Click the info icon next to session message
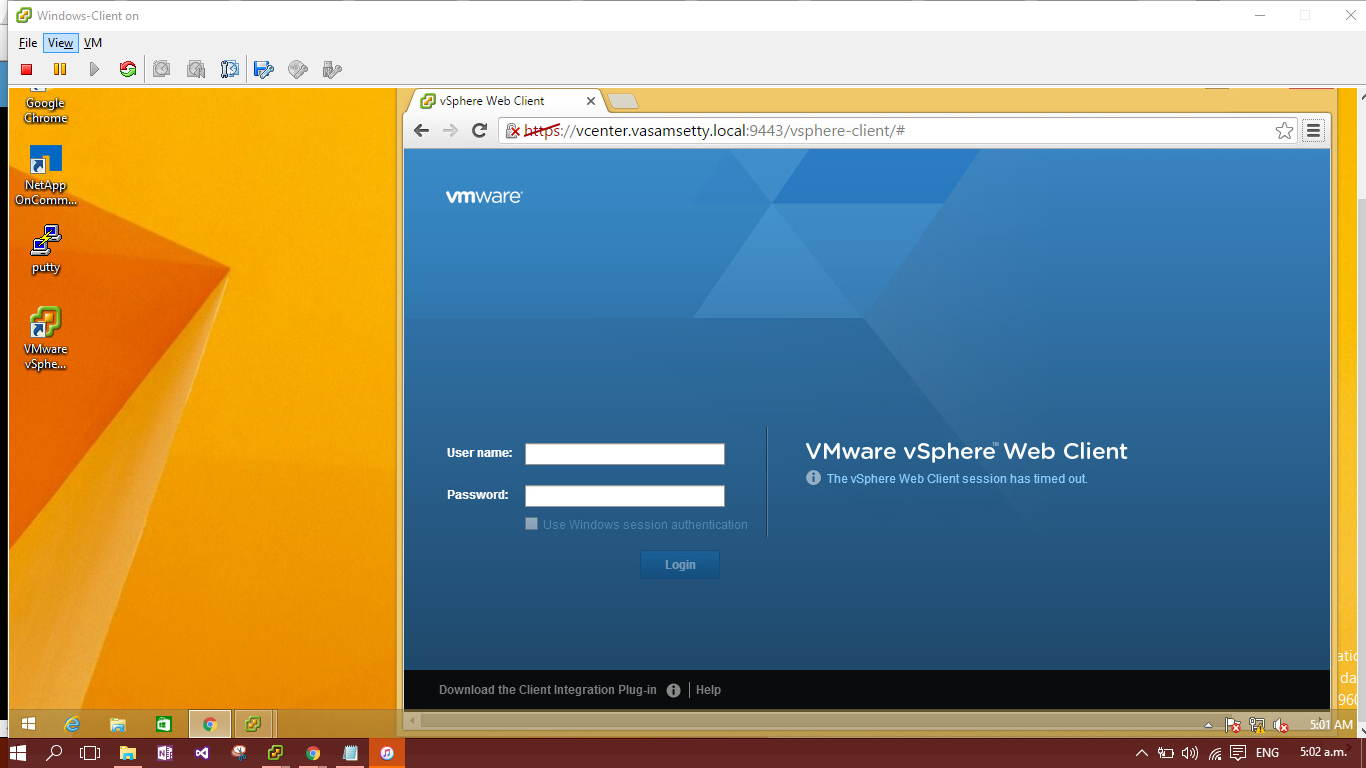Viewport: 1366px width, 768px height. [x=813, y=478]
